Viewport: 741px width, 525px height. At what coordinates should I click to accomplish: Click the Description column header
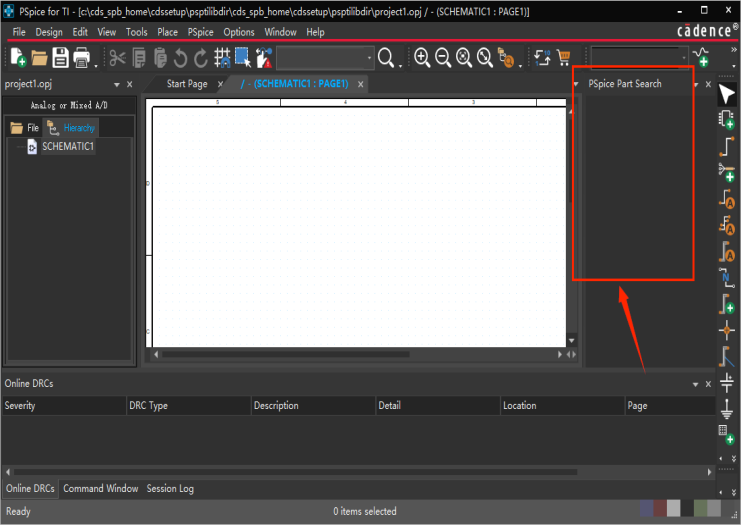[x=313, y=405]
